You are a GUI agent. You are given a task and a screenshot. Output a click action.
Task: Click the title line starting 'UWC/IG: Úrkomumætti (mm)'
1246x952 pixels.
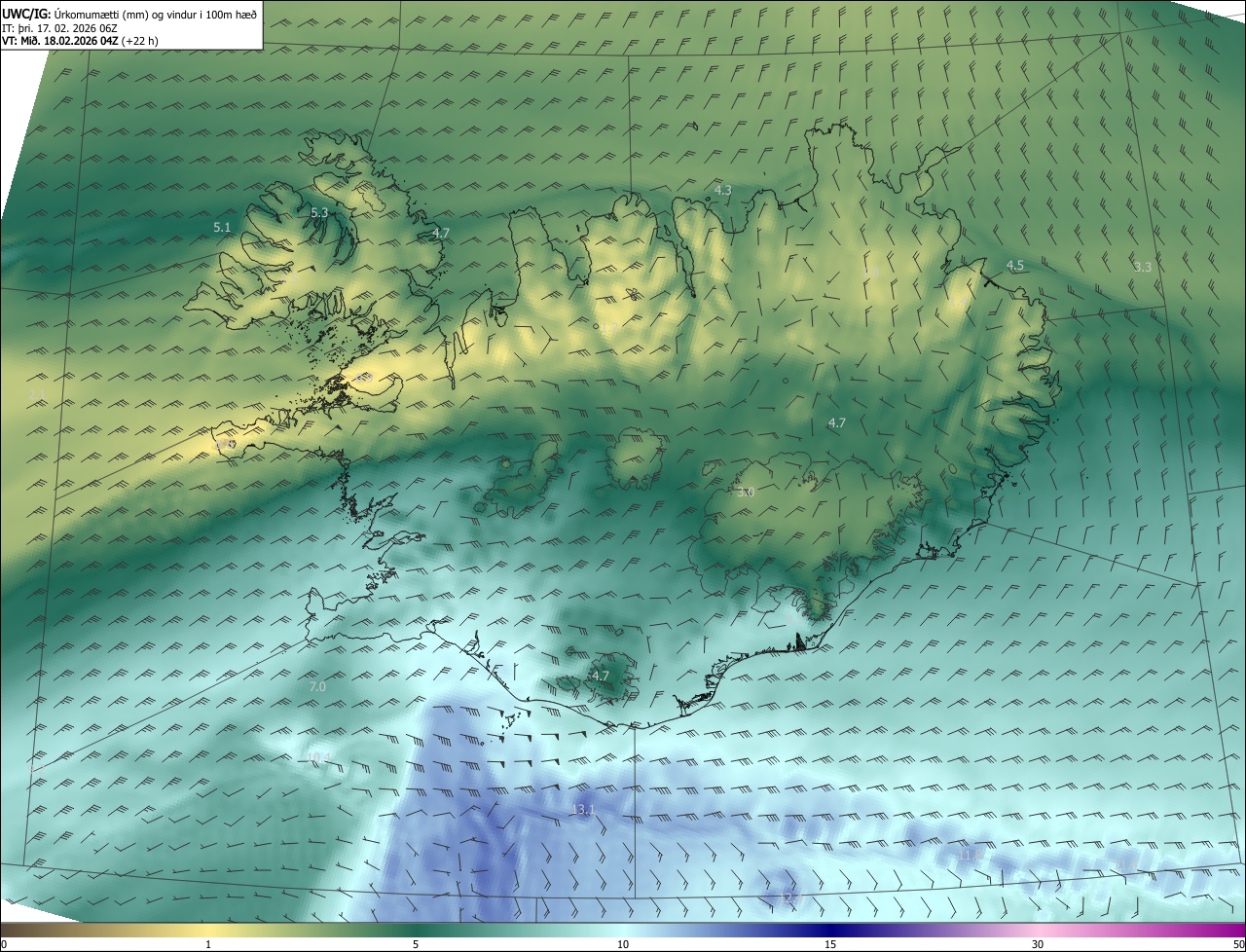(129, 14)
